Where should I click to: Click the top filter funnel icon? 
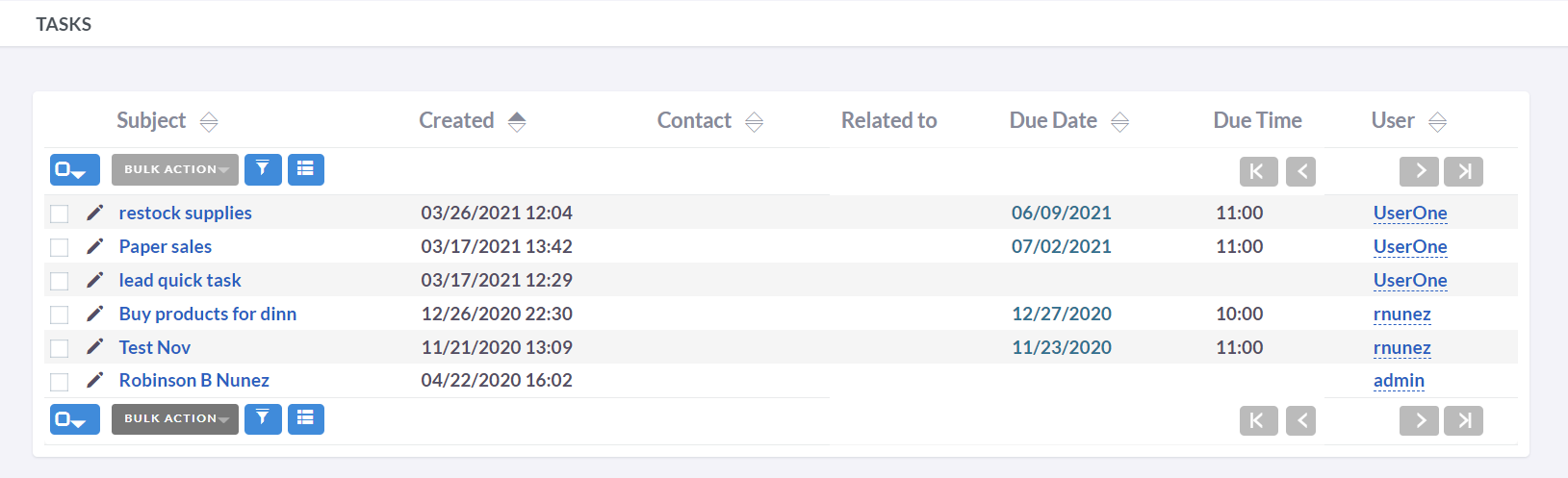click(x=263, y=169)
